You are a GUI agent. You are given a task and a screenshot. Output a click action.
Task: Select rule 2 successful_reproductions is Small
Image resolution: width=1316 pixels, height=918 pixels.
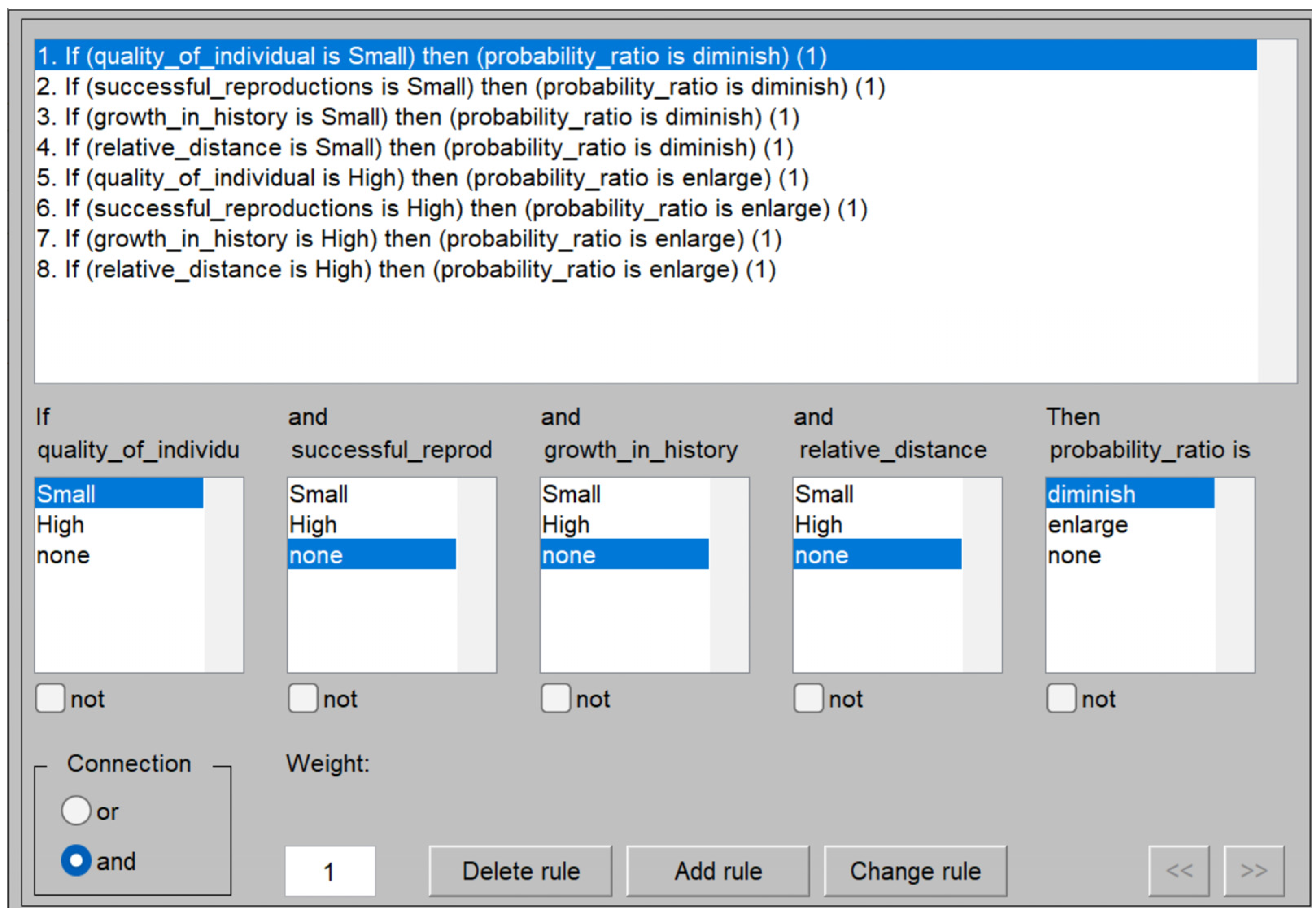460,87
